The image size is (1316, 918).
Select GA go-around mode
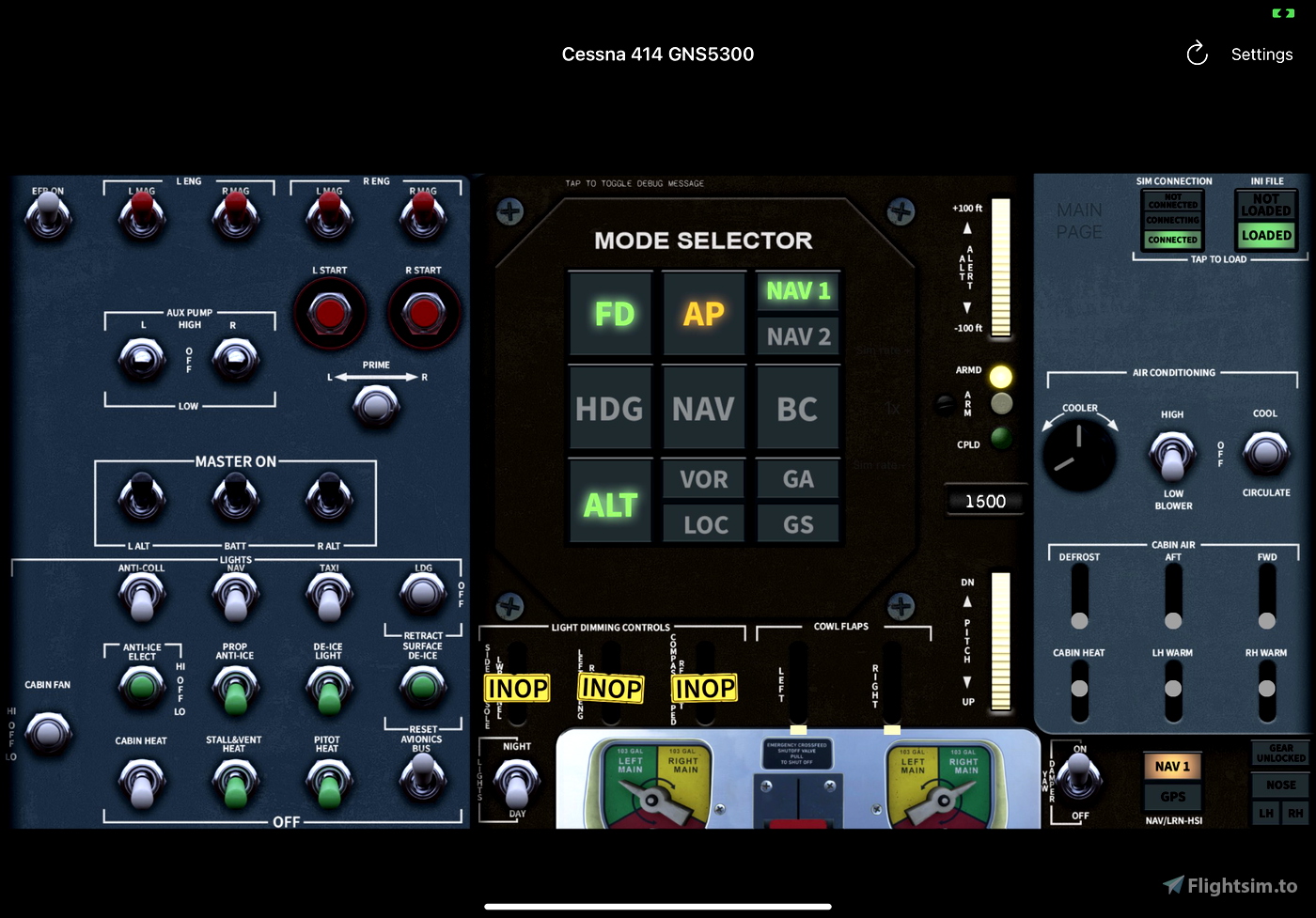(x=798, y=479)
